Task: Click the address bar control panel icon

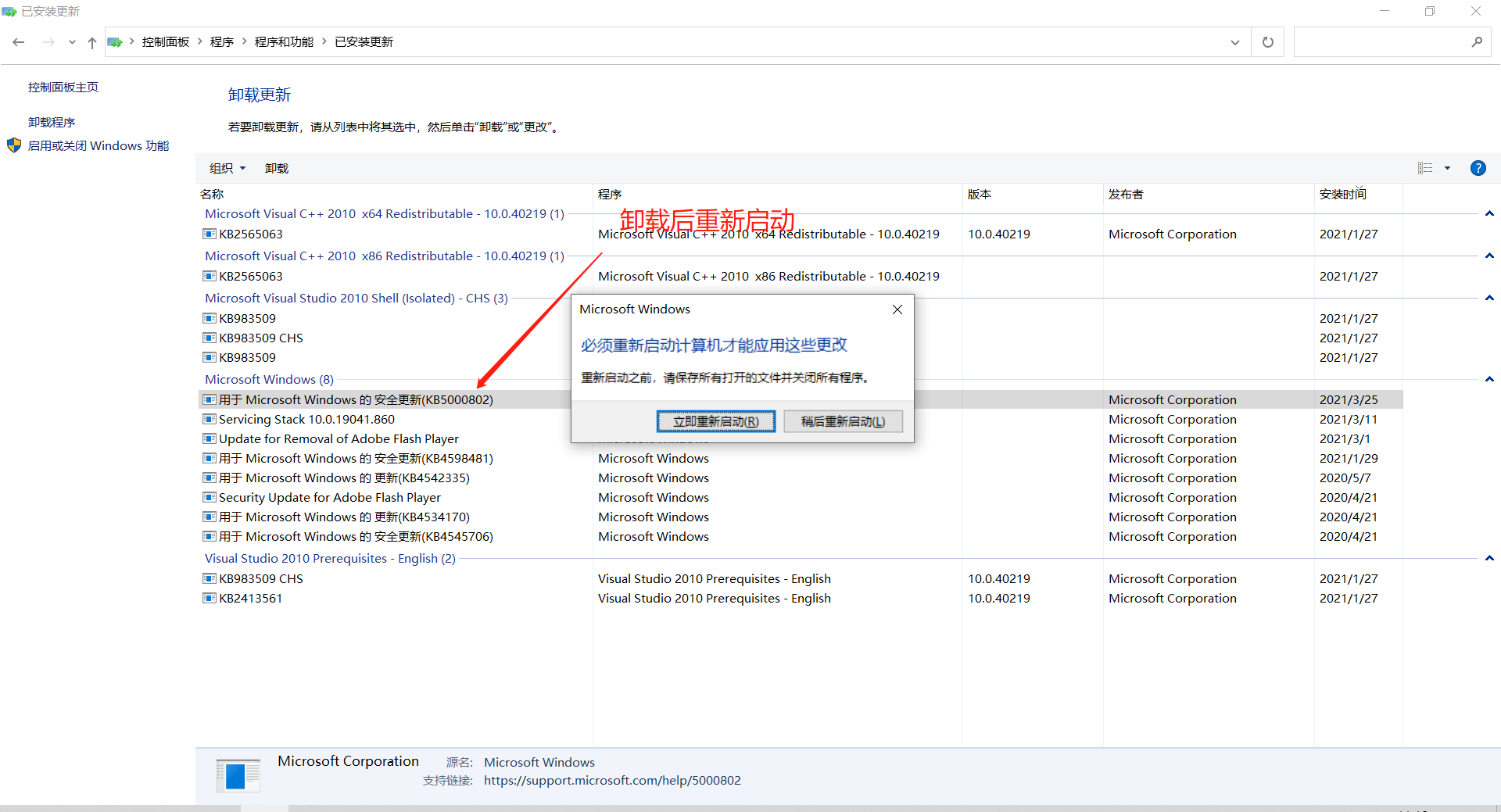Action: pos(115,42)
